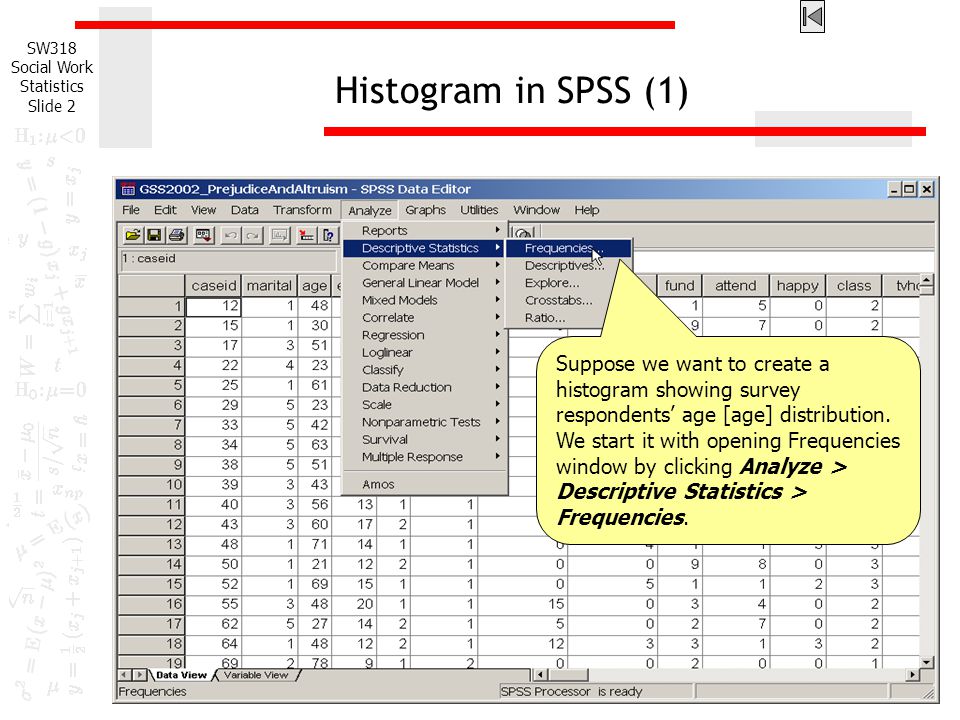Click the Print toolbar icon
The height and width of the screenshot is (720, 960).
coord(177,235)
